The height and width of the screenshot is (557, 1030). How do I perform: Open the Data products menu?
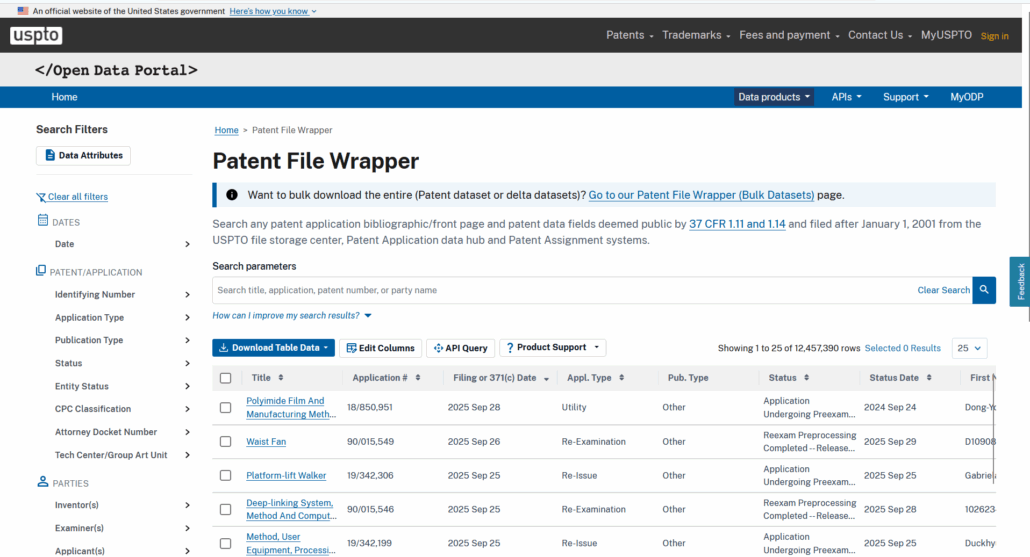point(774,97)
